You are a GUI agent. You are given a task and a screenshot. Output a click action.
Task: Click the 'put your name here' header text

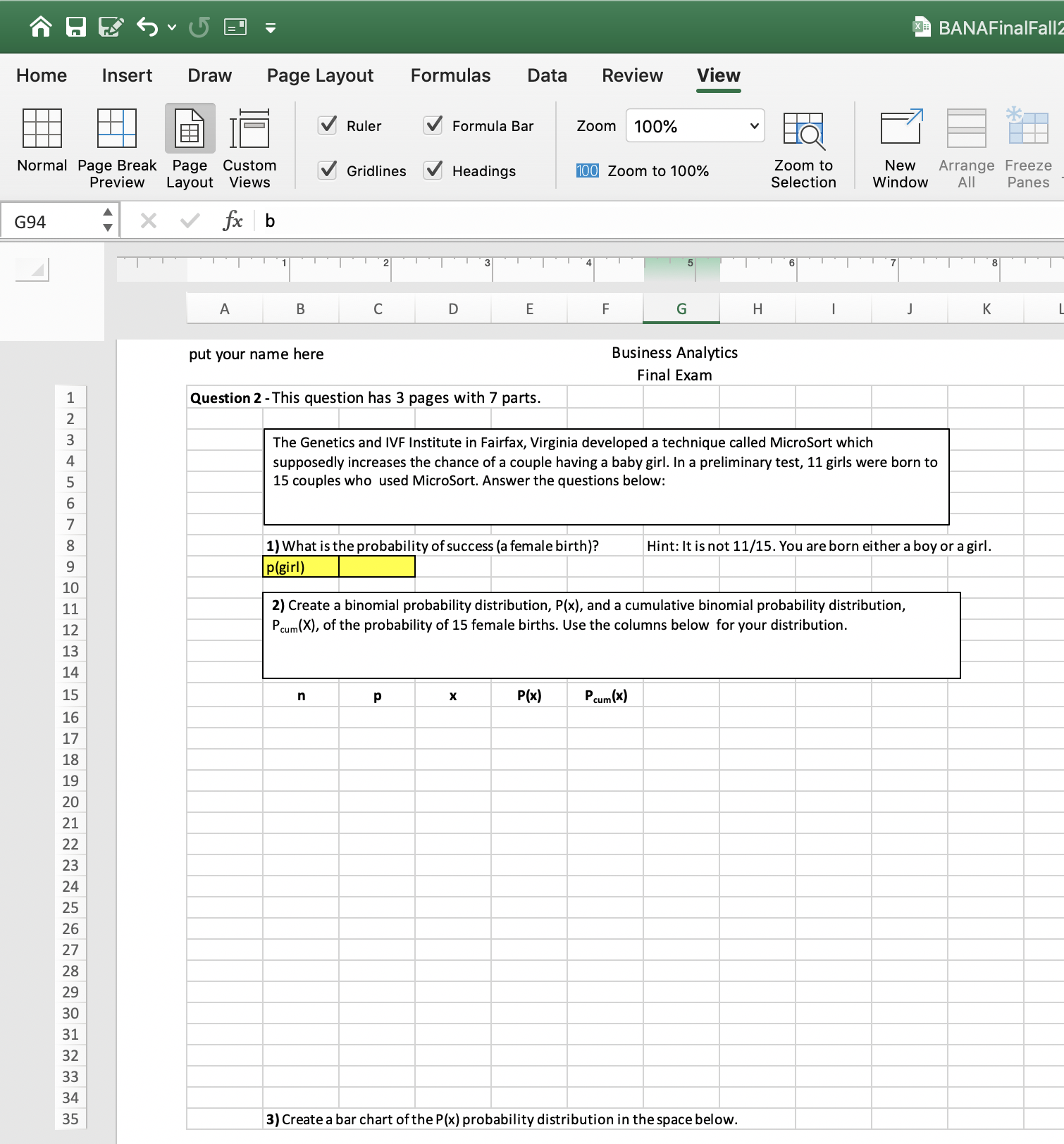[x=256, y=354]
